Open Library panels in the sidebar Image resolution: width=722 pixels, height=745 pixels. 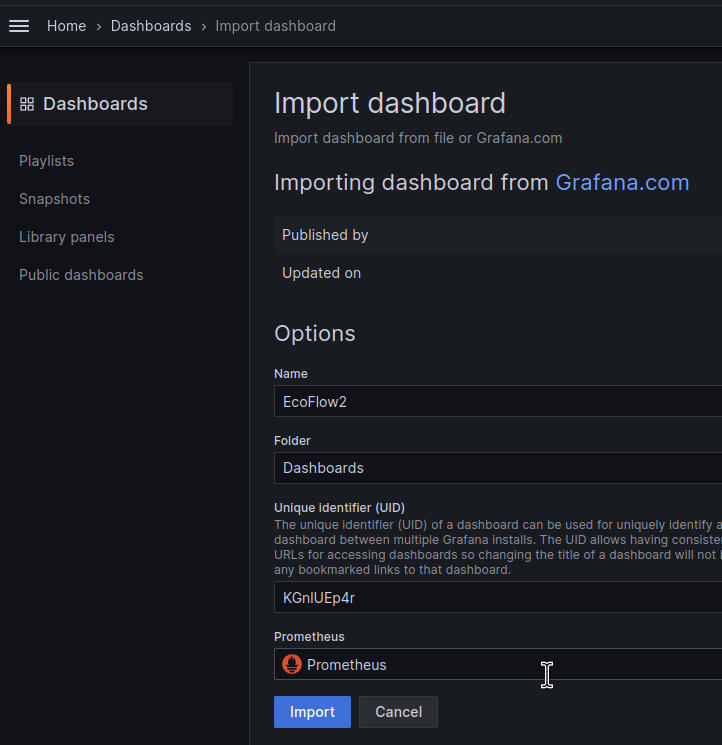66,237
